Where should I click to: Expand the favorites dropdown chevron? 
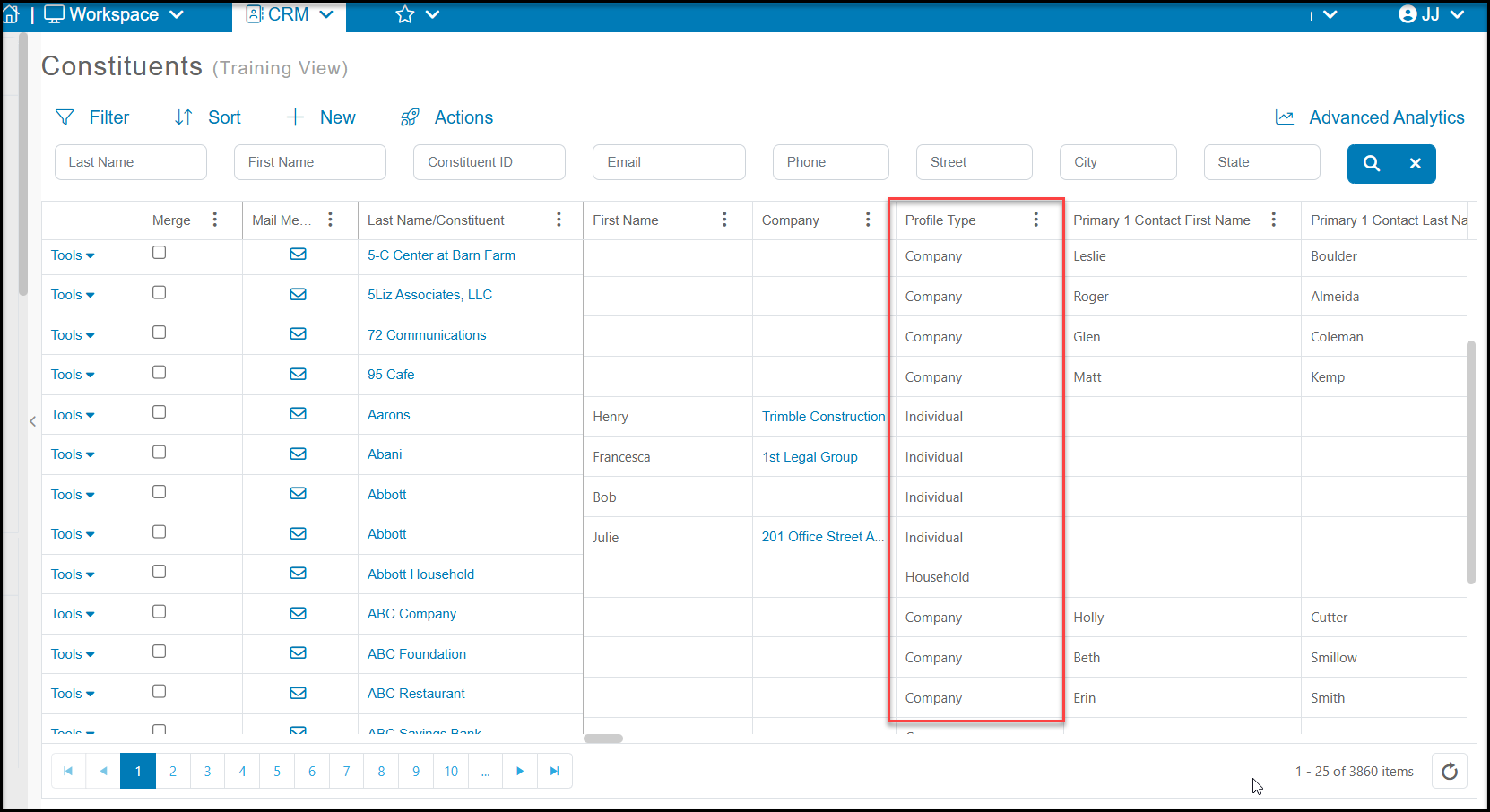pos(432,14)
